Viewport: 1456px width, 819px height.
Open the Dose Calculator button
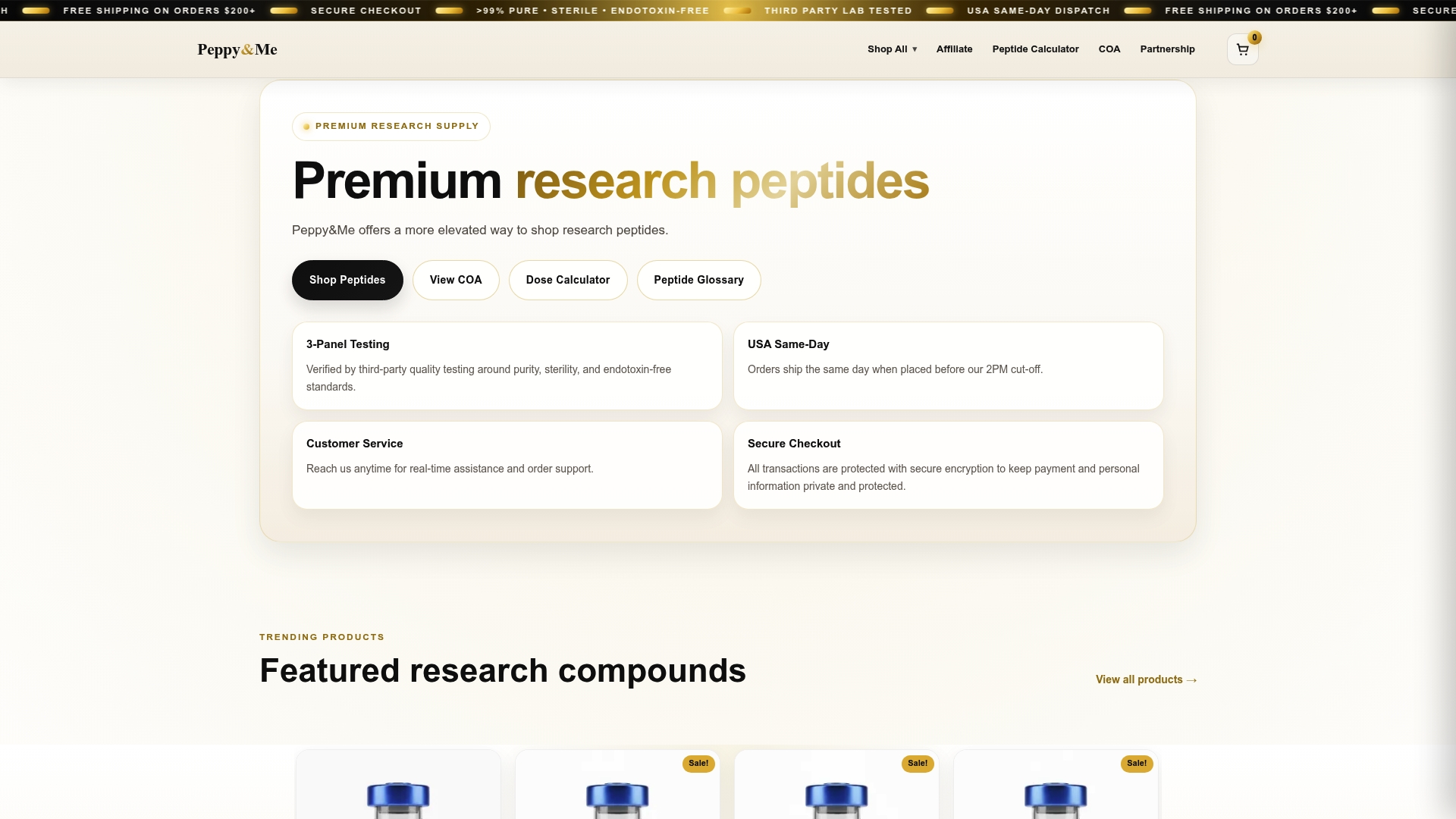(x=568, y=280)
